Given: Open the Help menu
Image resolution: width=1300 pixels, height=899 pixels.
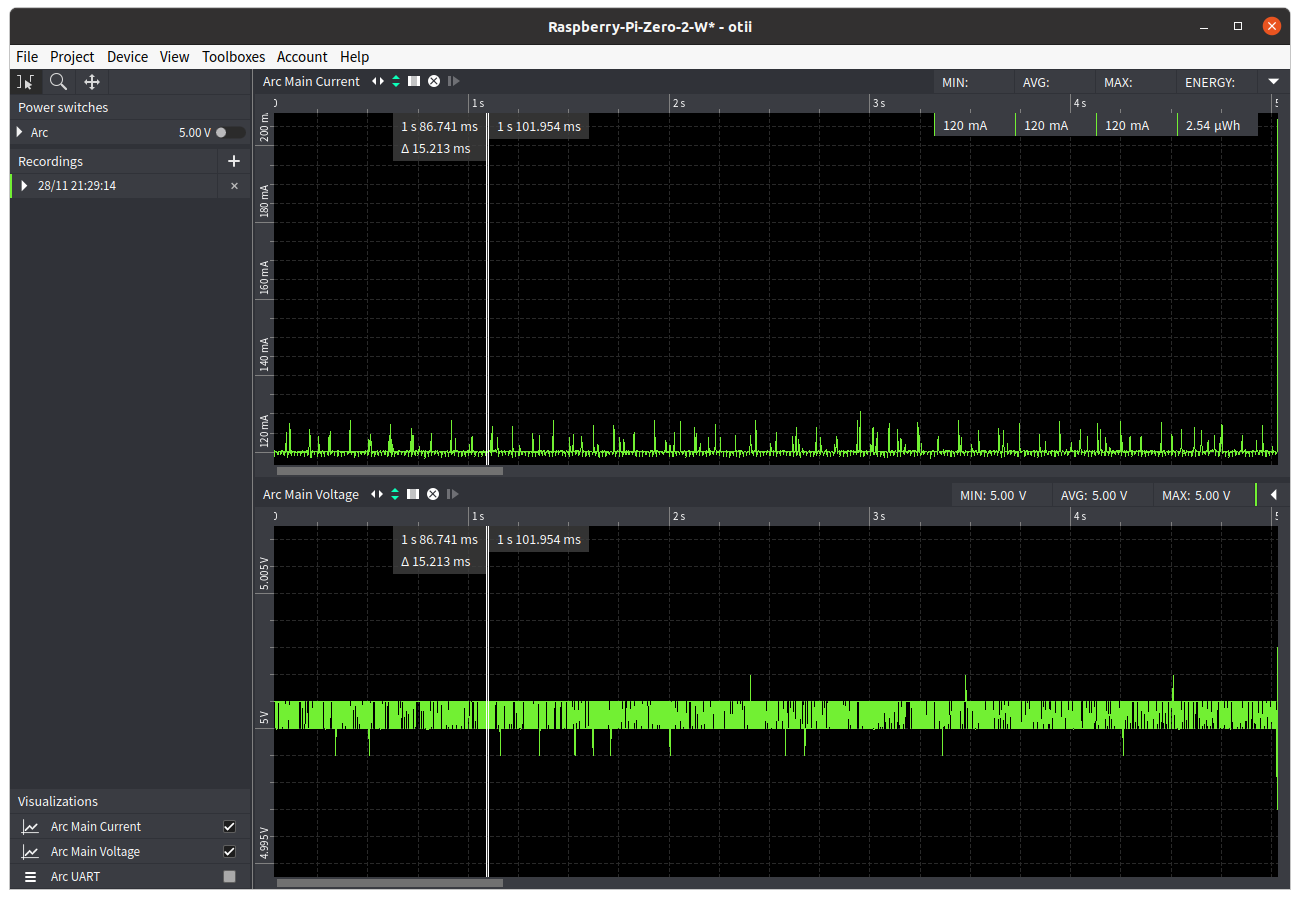Looking at the screenshot, I should (354, 57).
